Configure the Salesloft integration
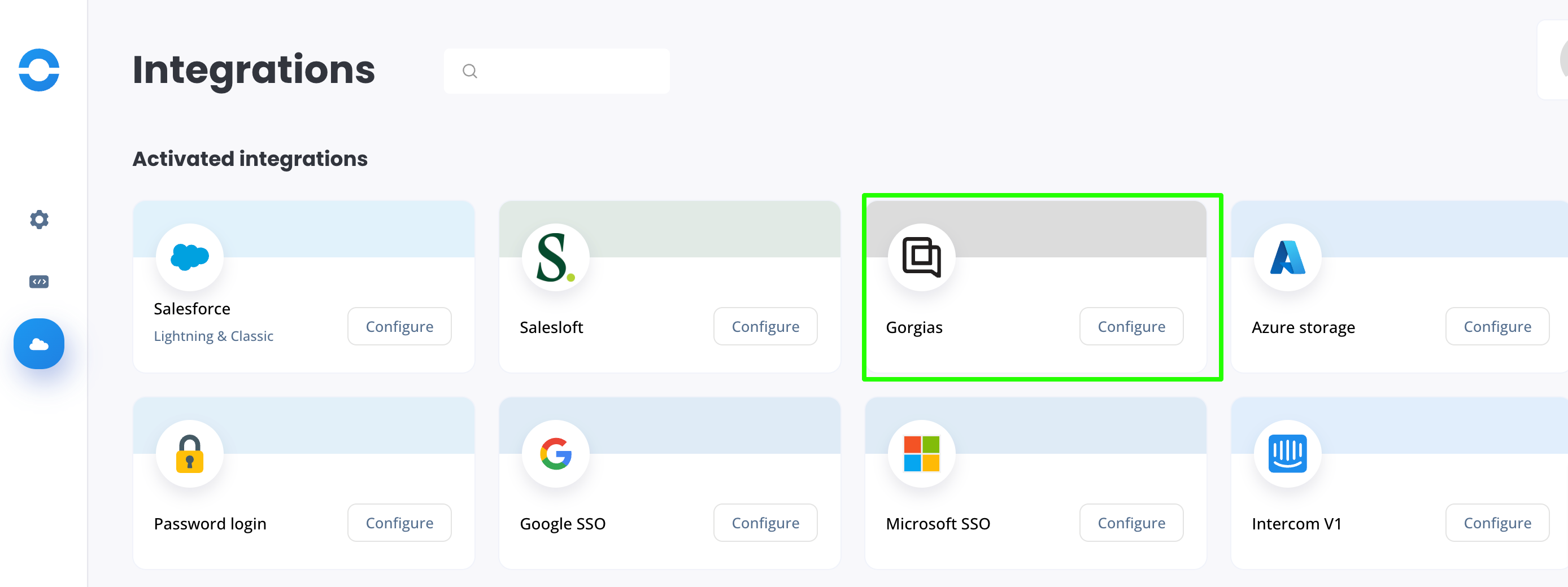 [x=765, y=327]
